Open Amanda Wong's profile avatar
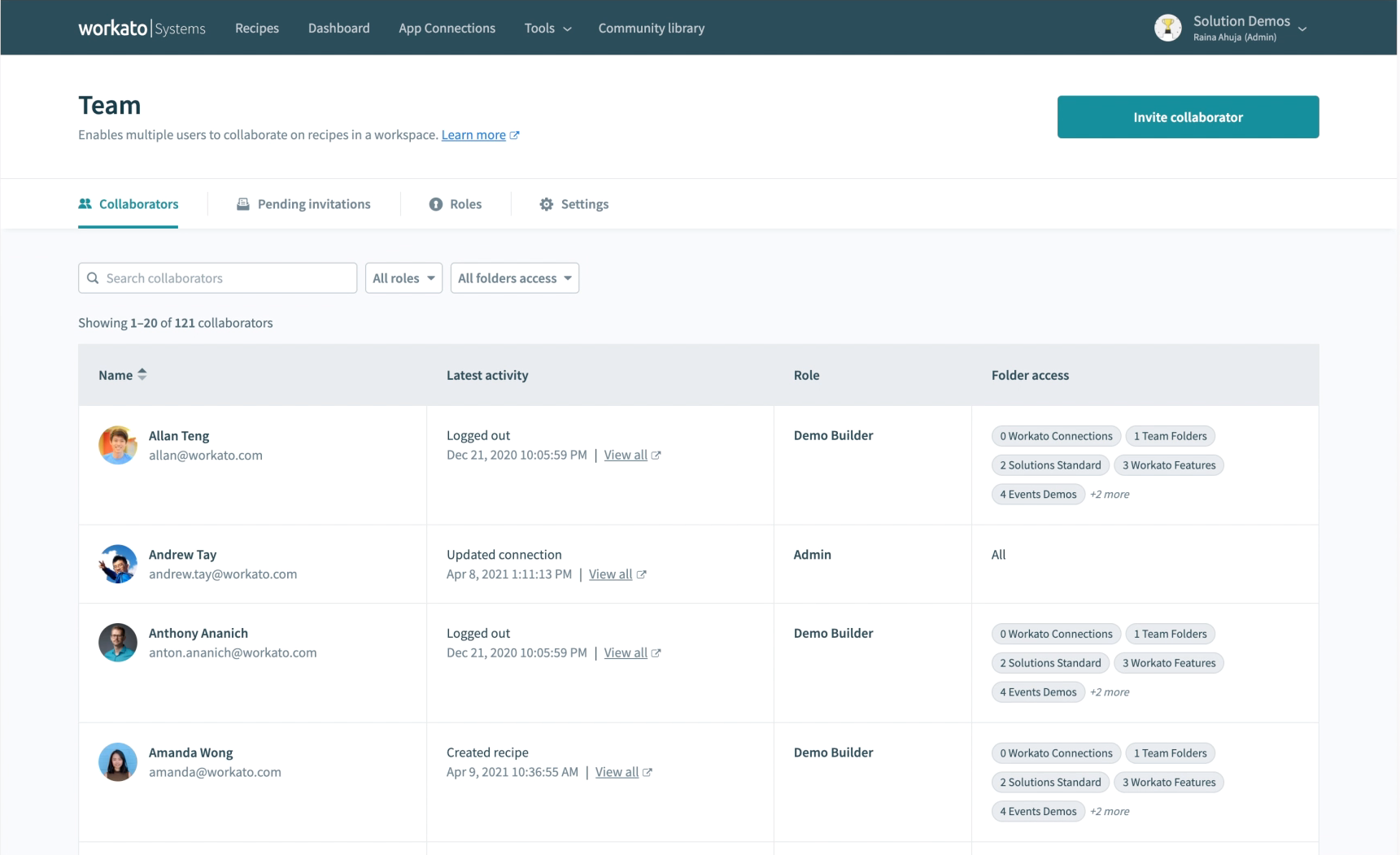The image size is (1400, 855). tap(118, 762)
